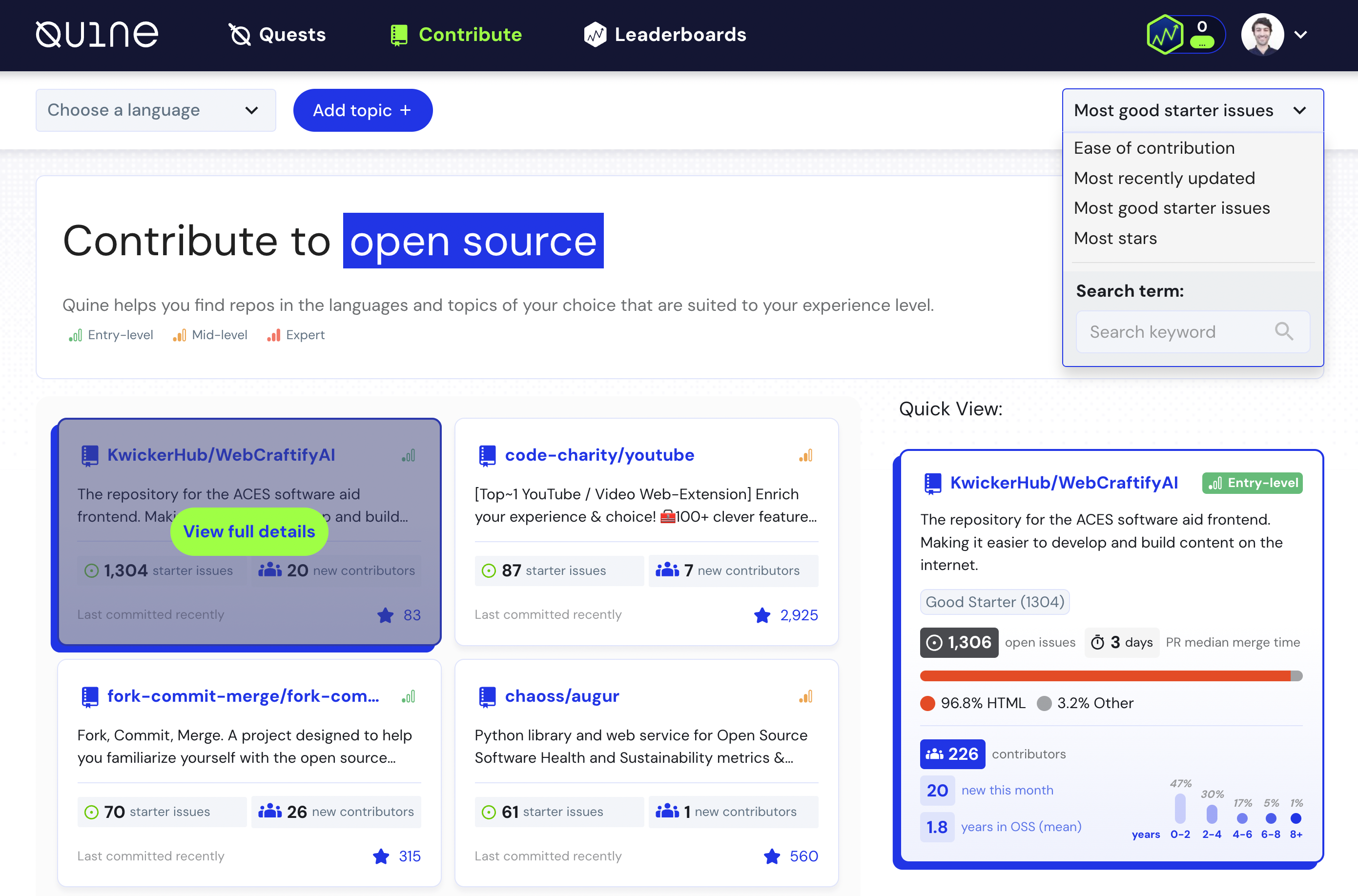This screenshot has height=896, width=1358.
Task: Expand the account menu chevron
Action: pos(1301,35)
